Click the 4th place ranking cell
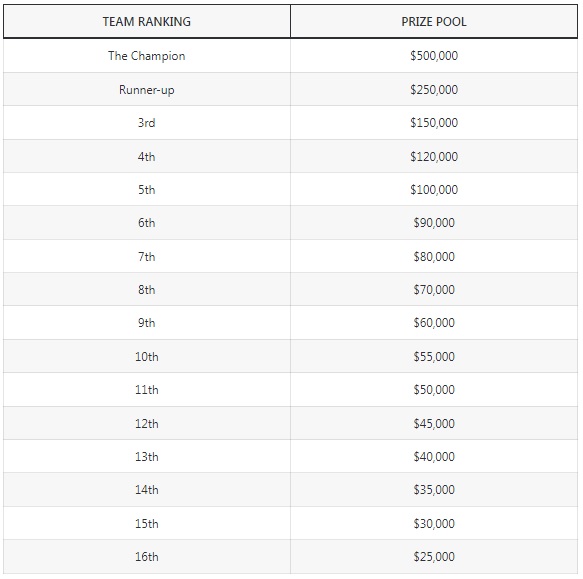583x579 pixels. point(147,157)
